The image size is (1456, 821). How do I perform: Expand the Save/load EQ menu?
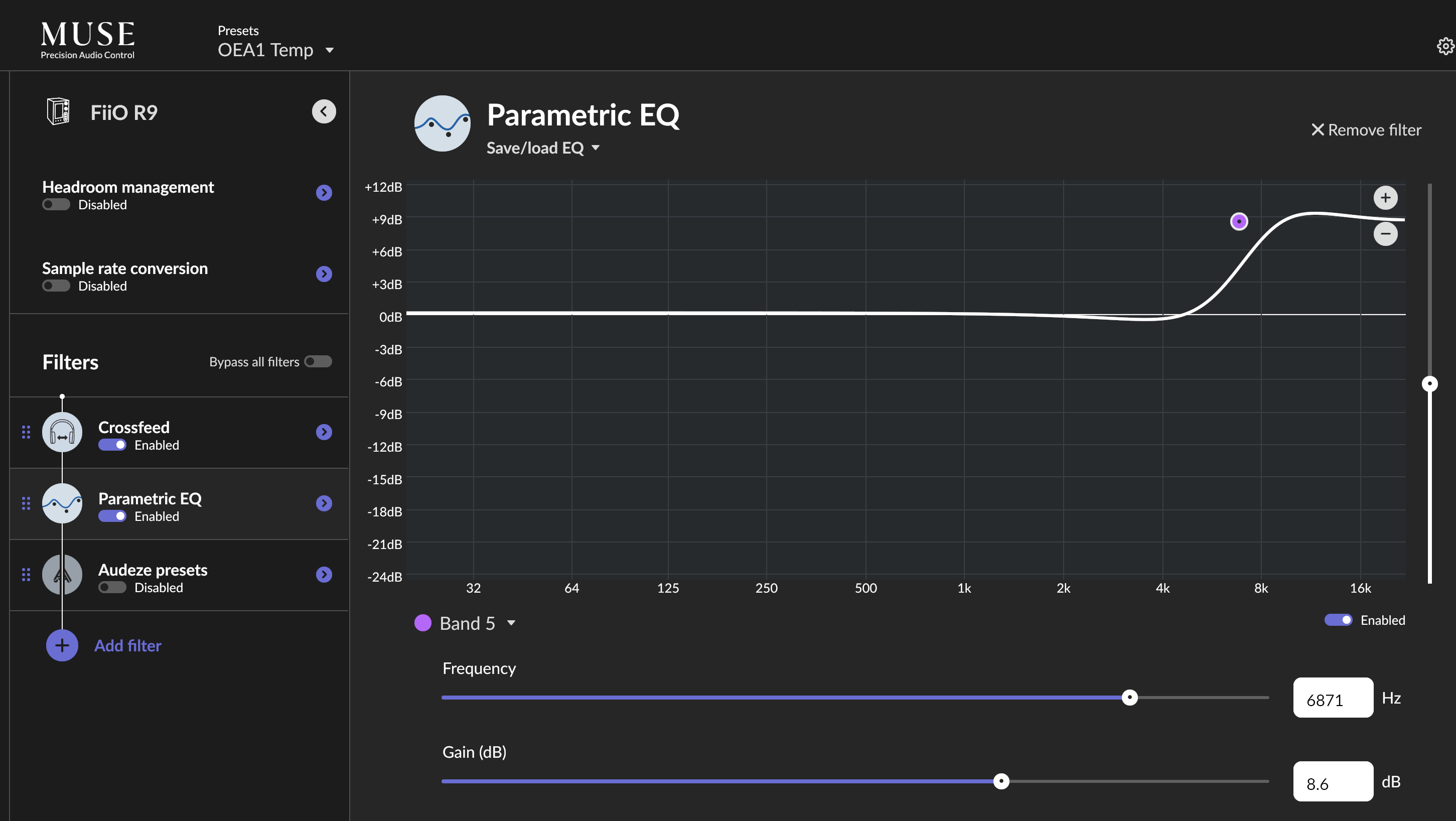click(542, 148)
